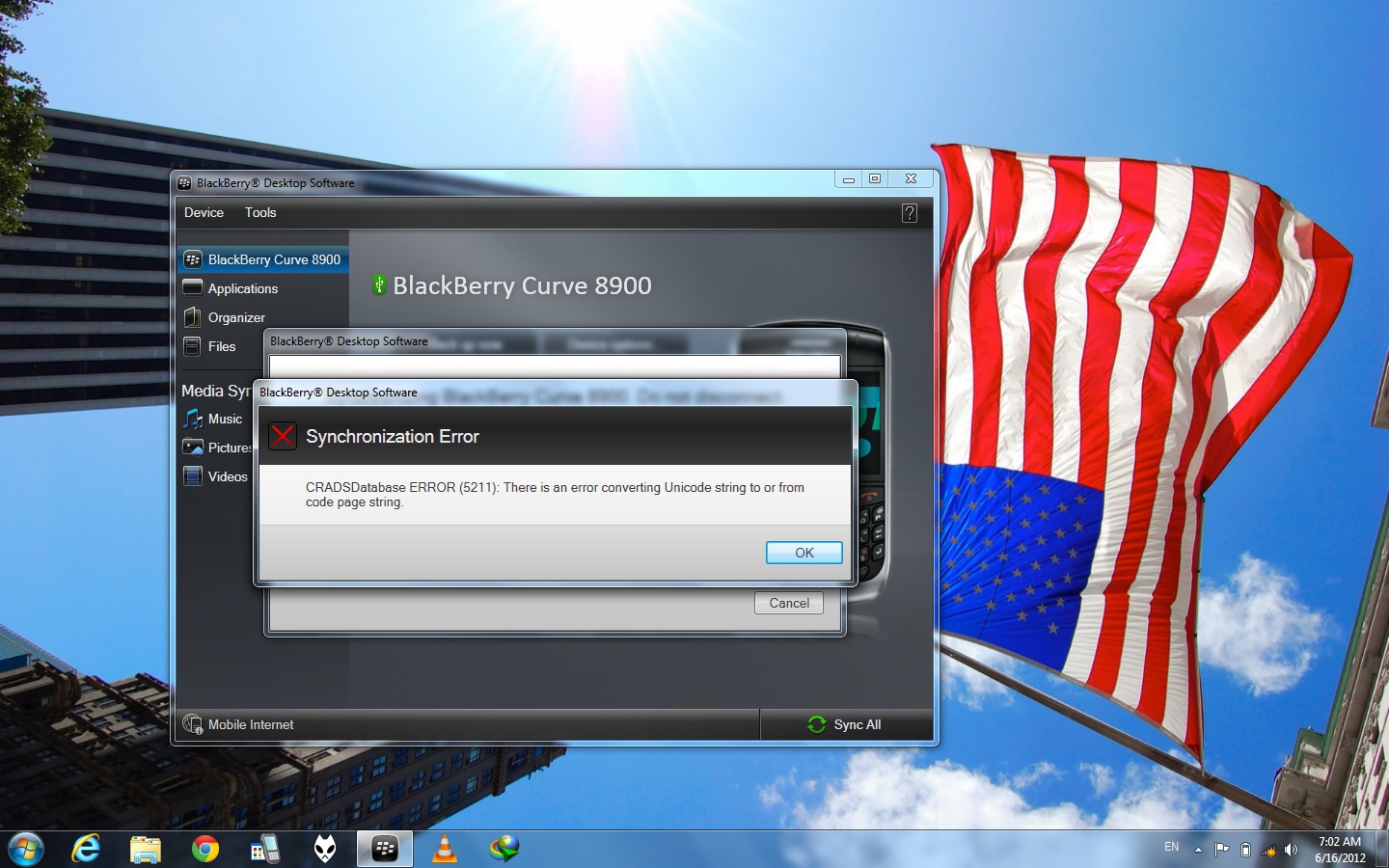The height and width of the screenshot is (868, 1389).
Task: Click BlackBerry Desktop Software taskbar button
Action: [x=385, y=849]
